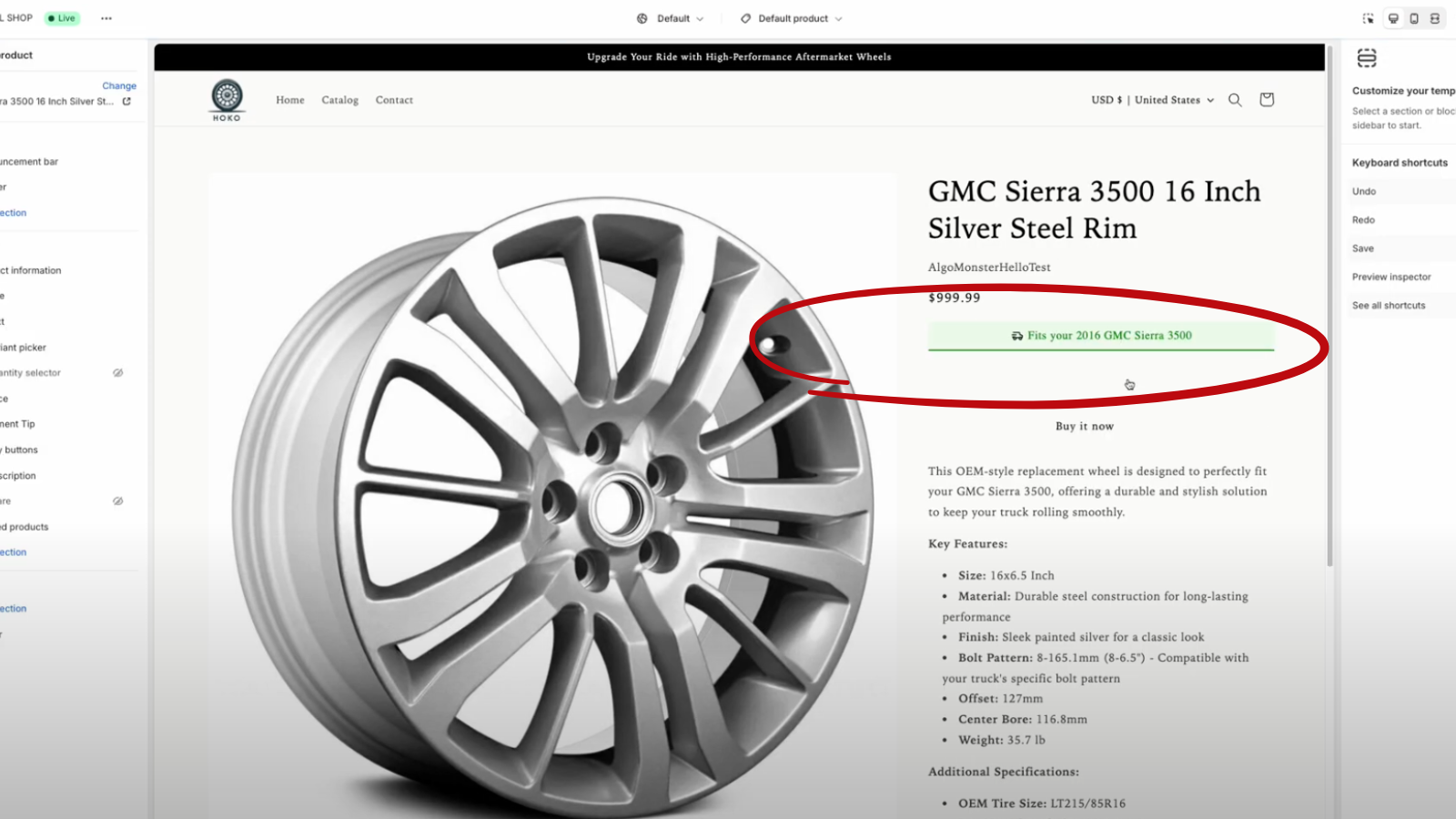1456x819 pixels.
Task: Click the green Live status badge
Action: pyautogui.click(x=63, y=18)
